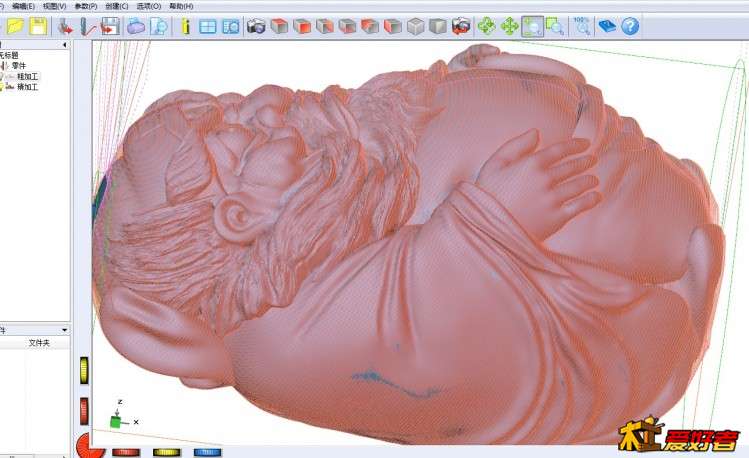Click the blue help question mark icon
The image size is (749, 458).
point(630,27)
